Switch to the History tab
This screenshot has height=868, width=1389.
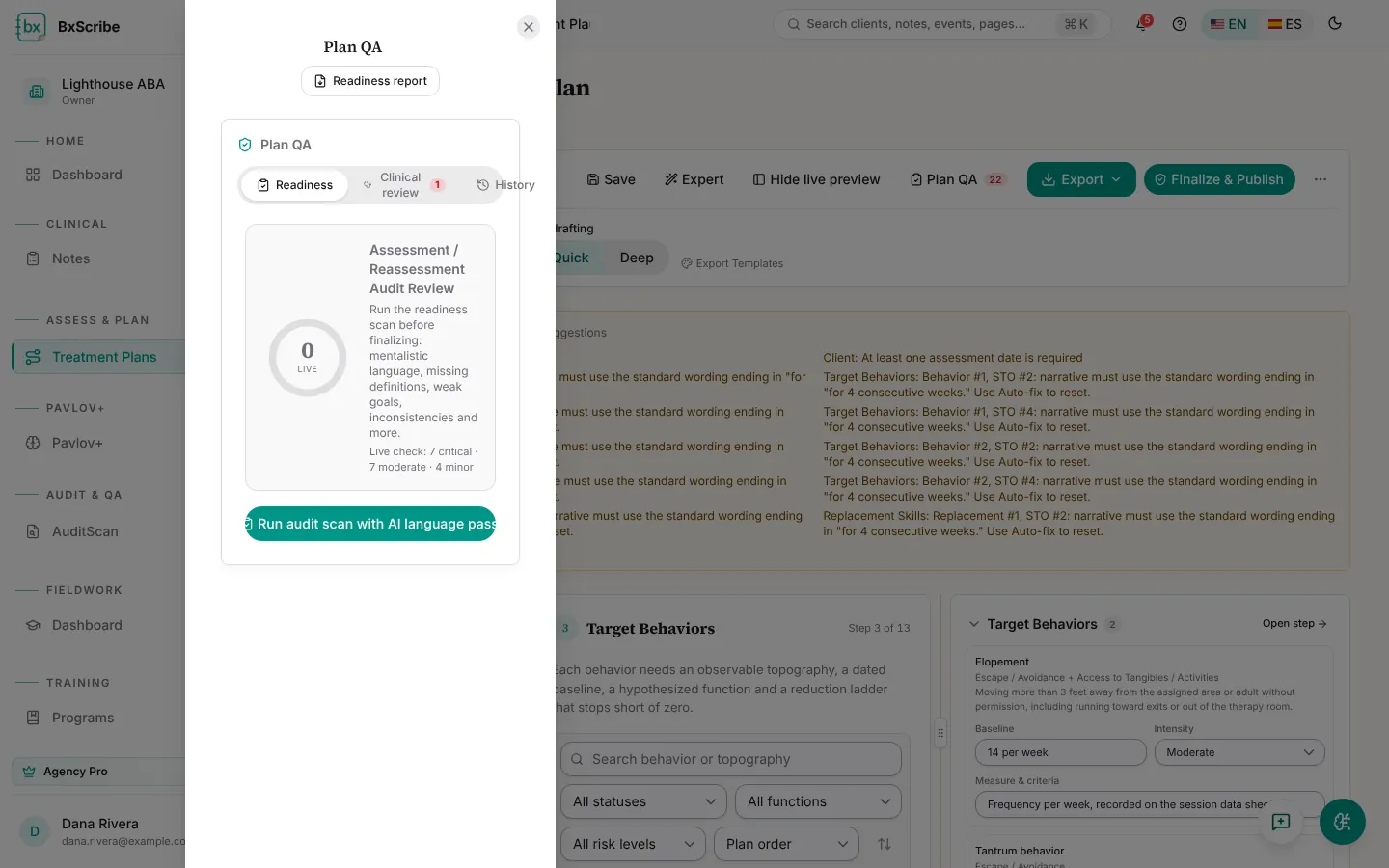tap(505, 185)
